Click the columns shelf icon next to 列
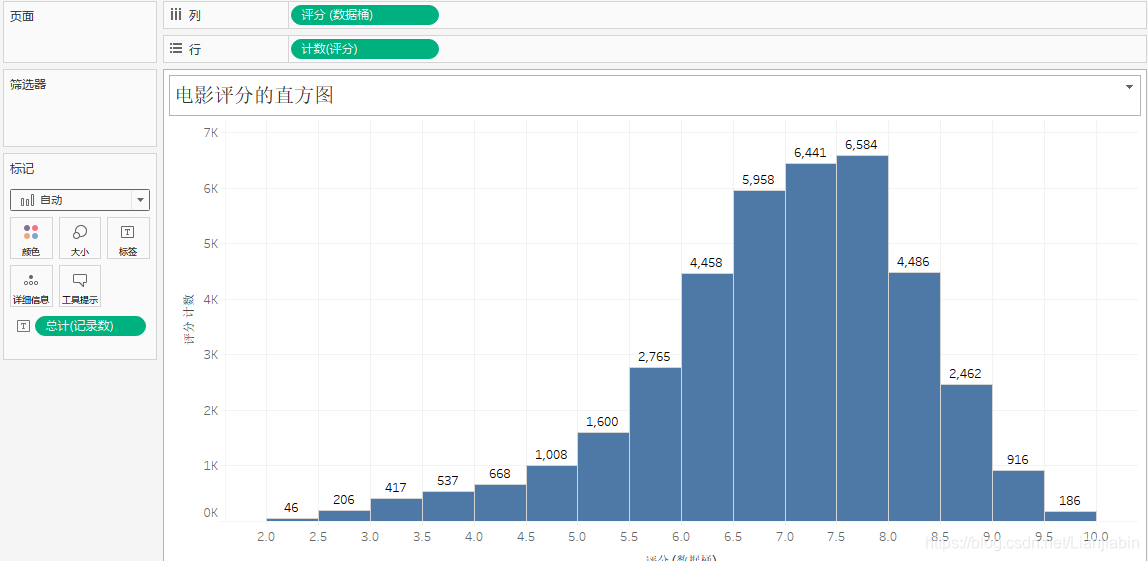1148x561 pixels. tap(176, 15)
